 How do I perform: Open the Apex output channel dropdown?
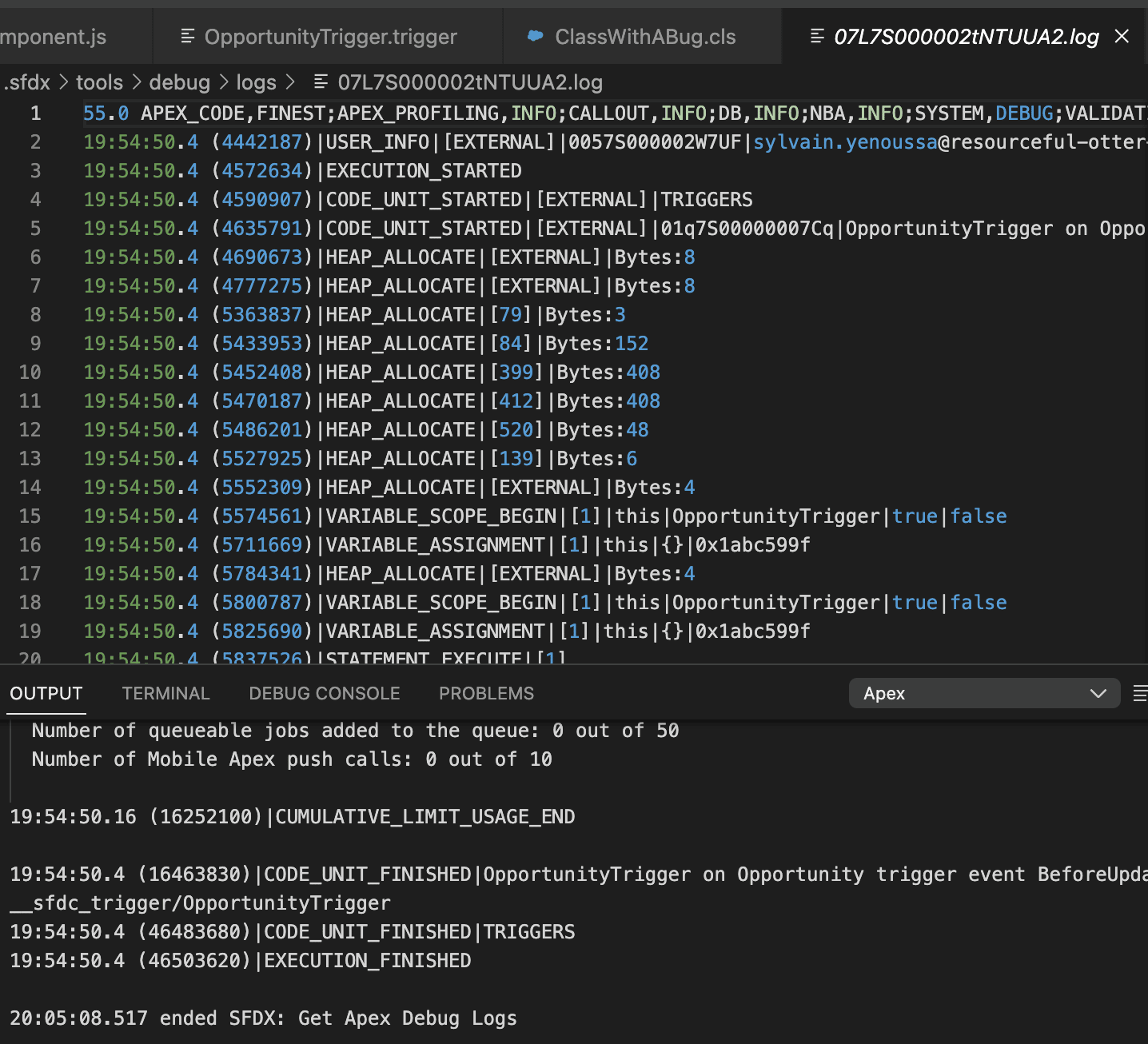click(x=983, y=693)
